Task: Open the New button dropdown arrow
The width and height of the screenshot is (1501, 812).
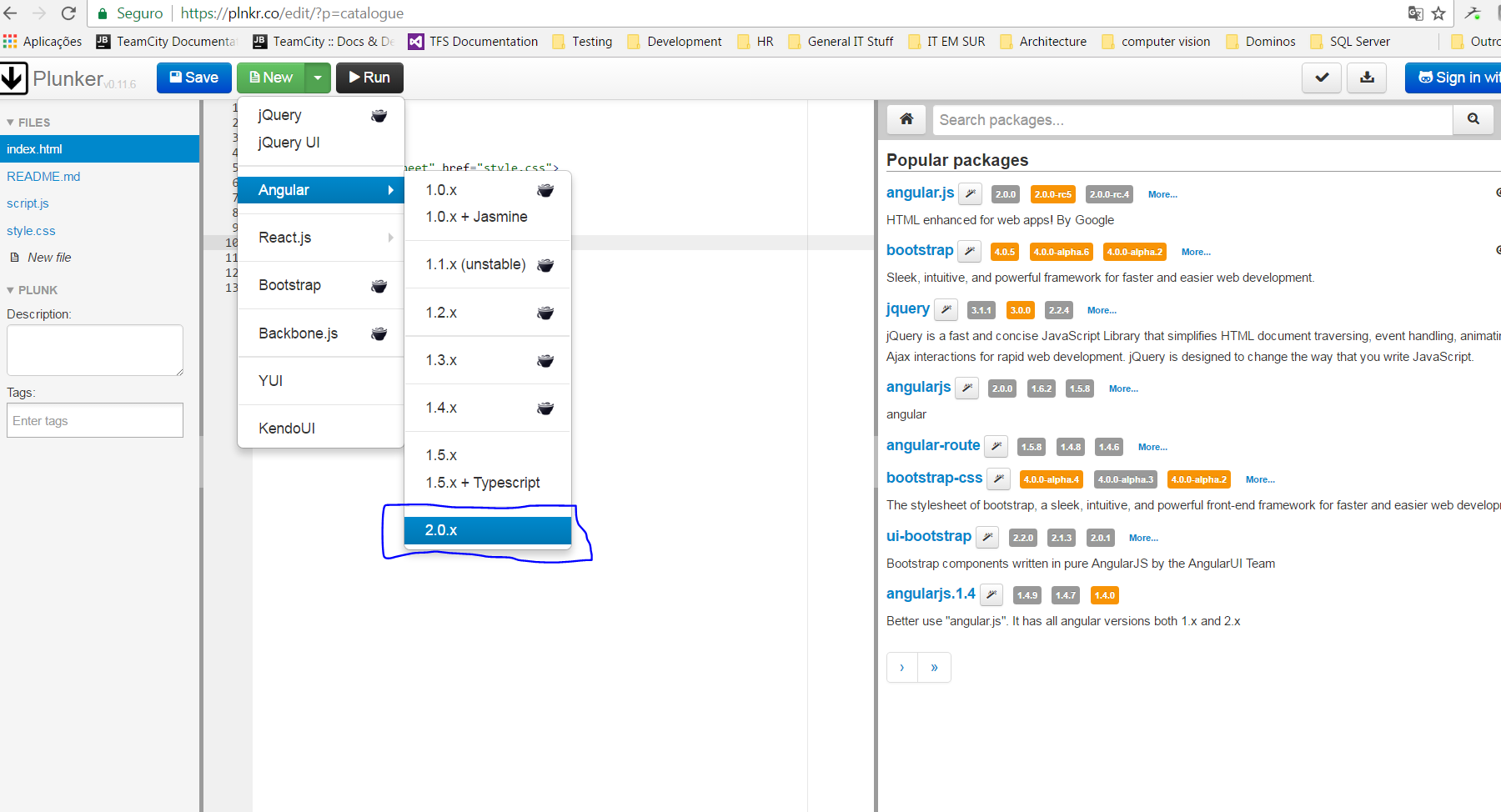Action: tap(318, 78)
